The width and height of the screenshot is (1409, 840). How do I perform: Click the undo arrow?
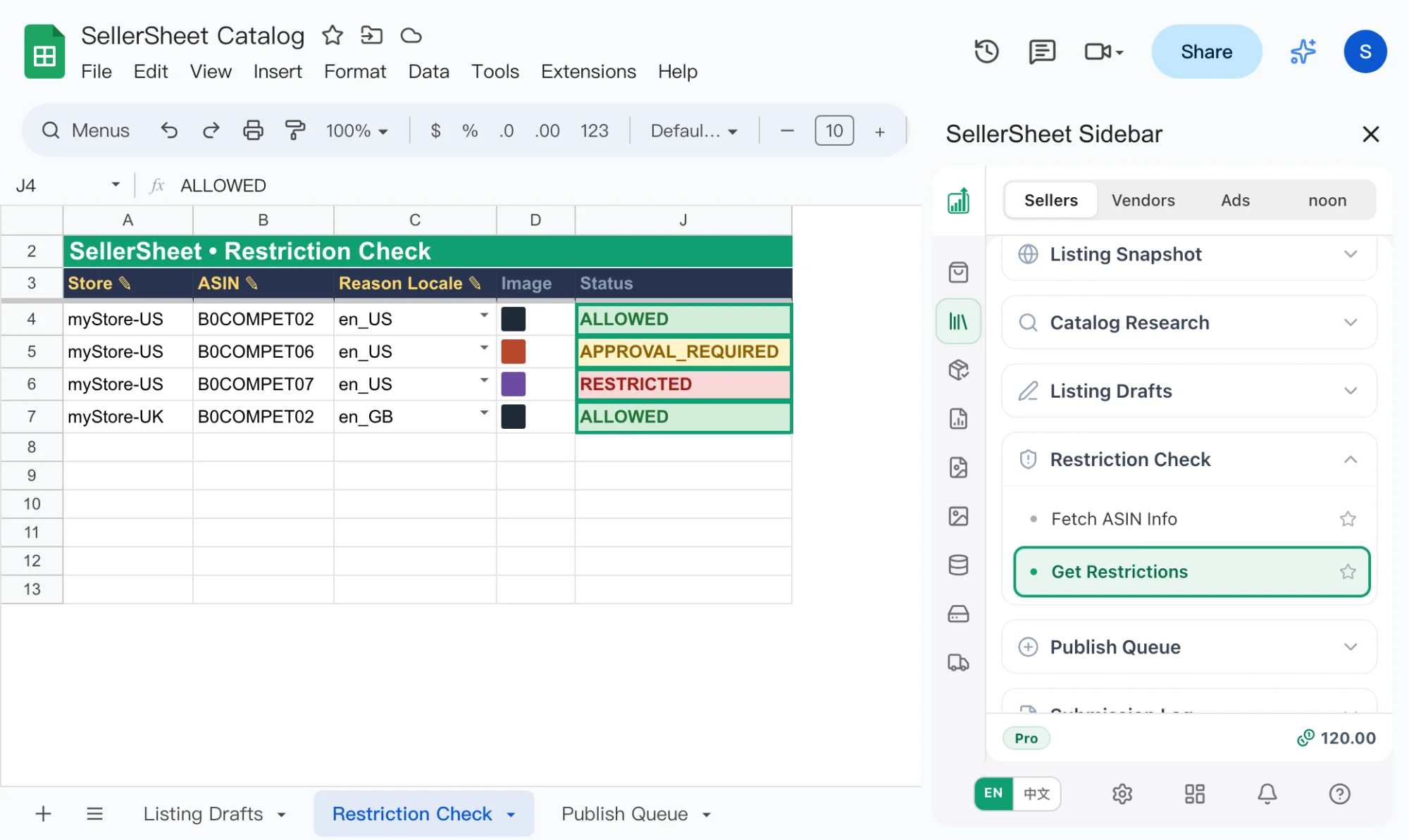[169, 130]
